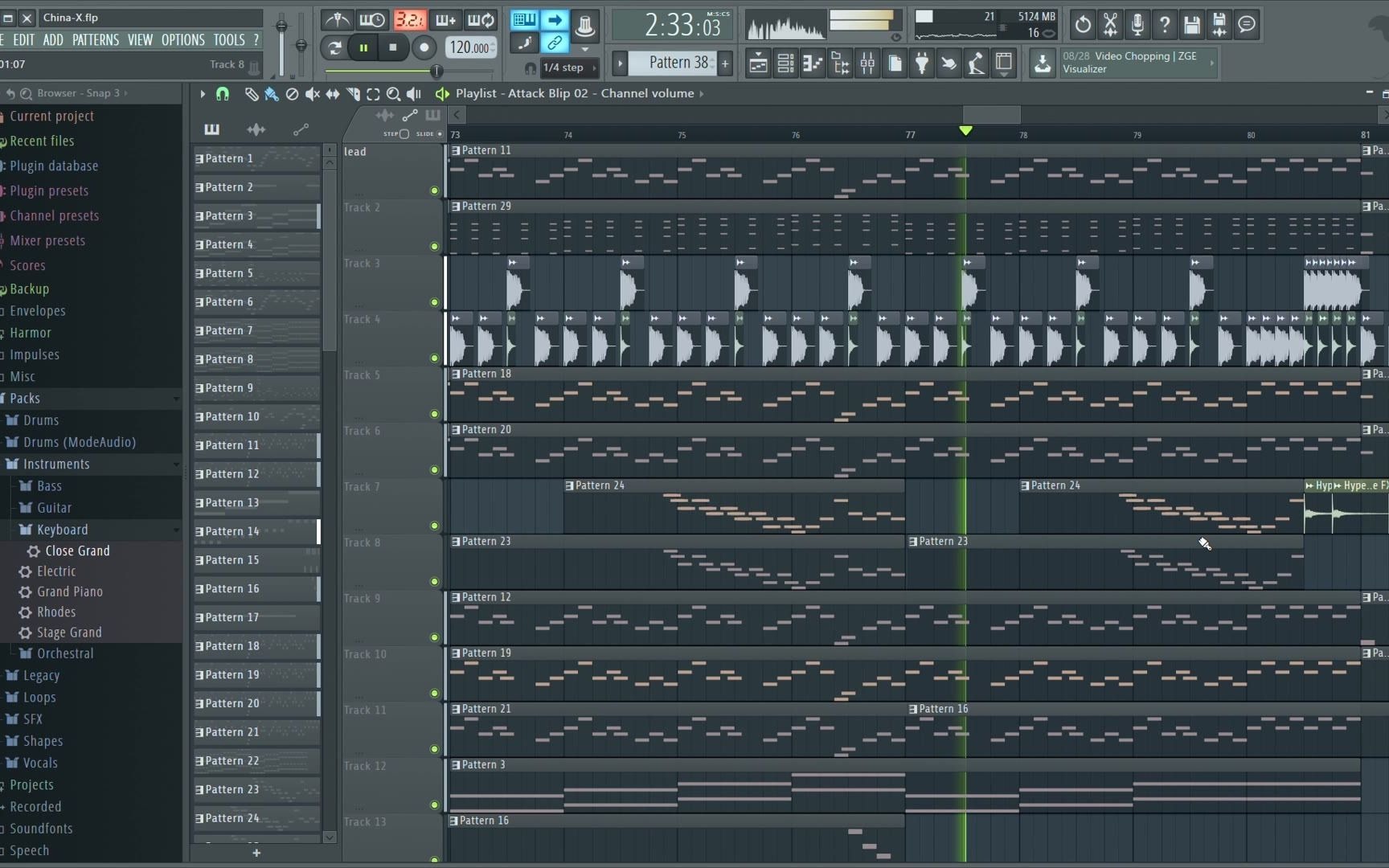The height and width of the screenshot is (868, 1389).
Task: Click the undo history circular arrow icon
Action: [x=1083, y=25]
